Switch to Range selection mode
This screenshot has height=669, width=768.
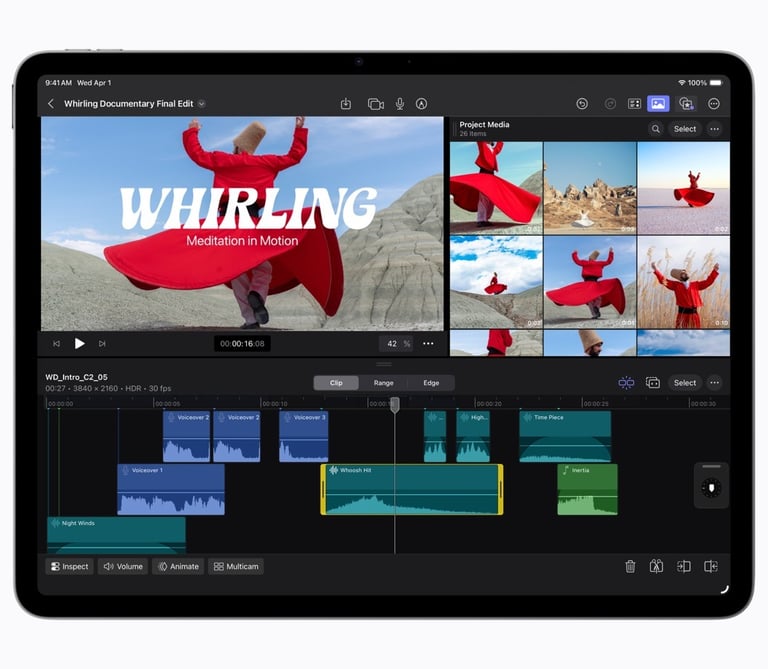(384, 383)
